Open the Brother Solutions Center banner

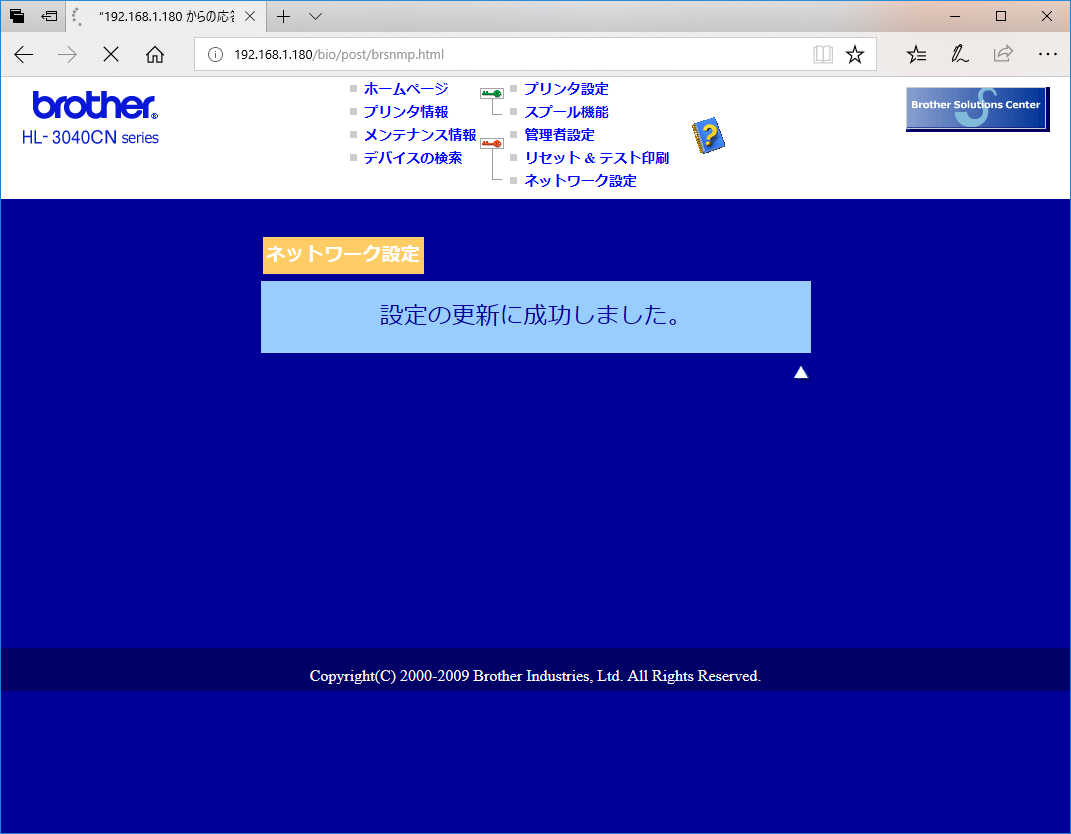(976, 108)
